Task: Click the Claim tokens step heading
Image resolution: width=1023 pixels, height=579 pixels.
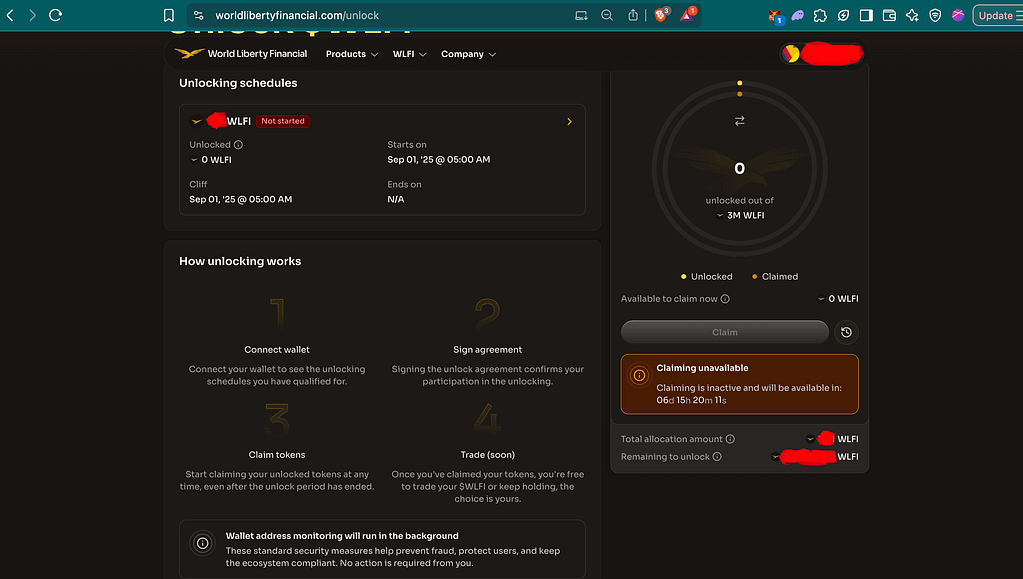Action: pyautogui.click(x=277, y=455)
